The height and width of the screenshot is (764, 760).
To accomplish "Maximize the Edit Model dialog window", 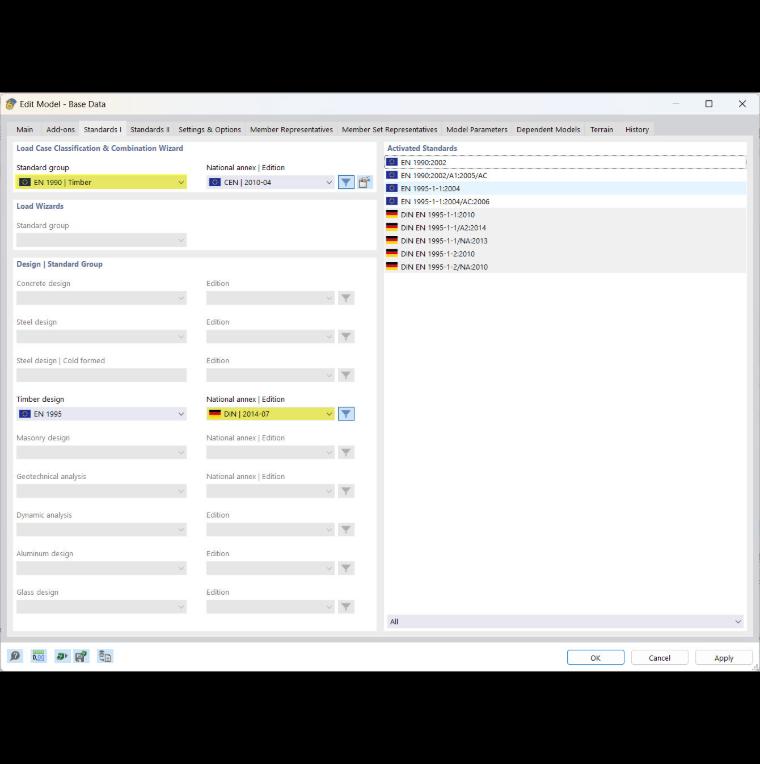I will click(709, 104).
